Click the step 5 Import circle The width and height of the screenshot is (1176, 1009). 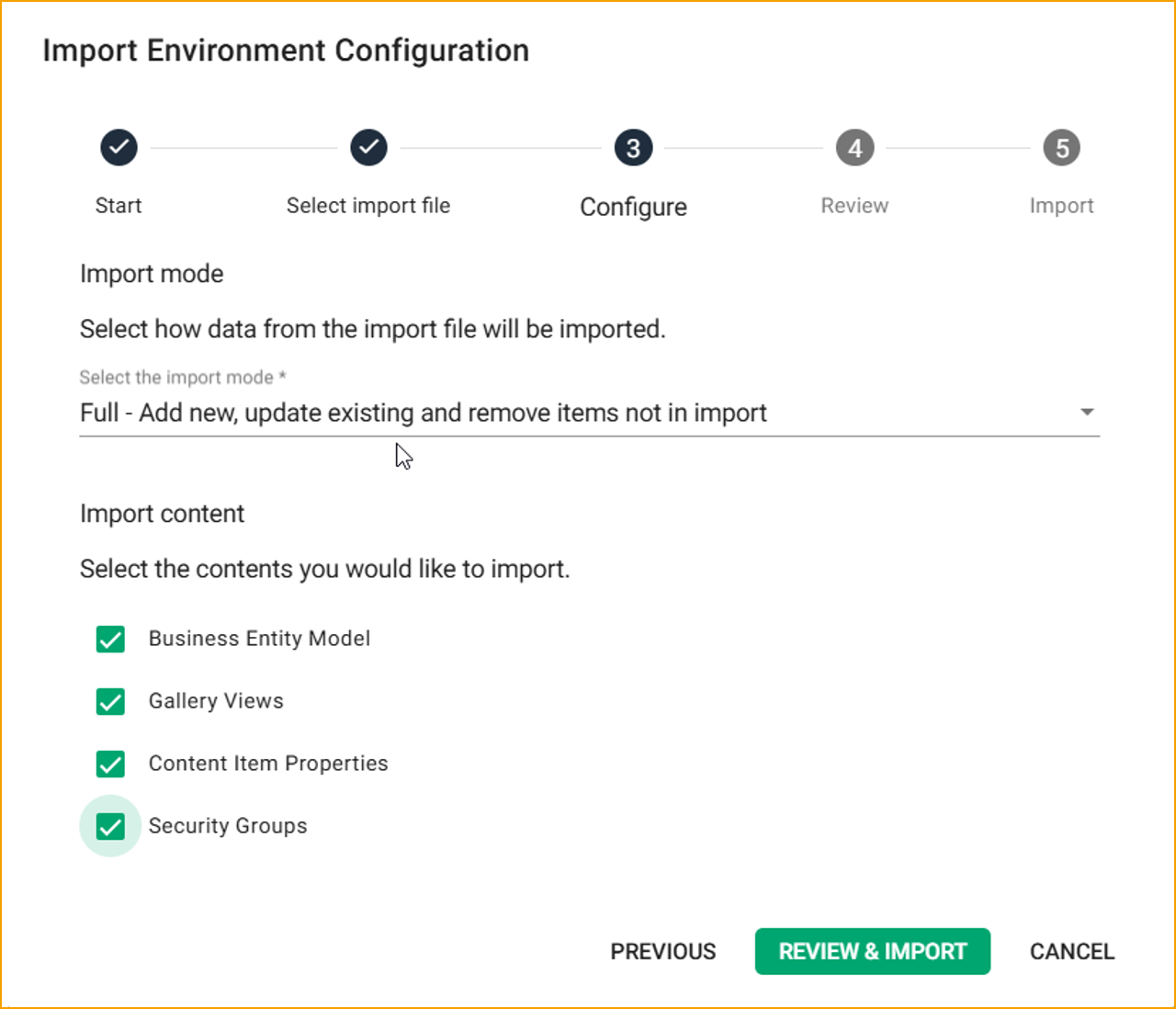pos(1061,148)
